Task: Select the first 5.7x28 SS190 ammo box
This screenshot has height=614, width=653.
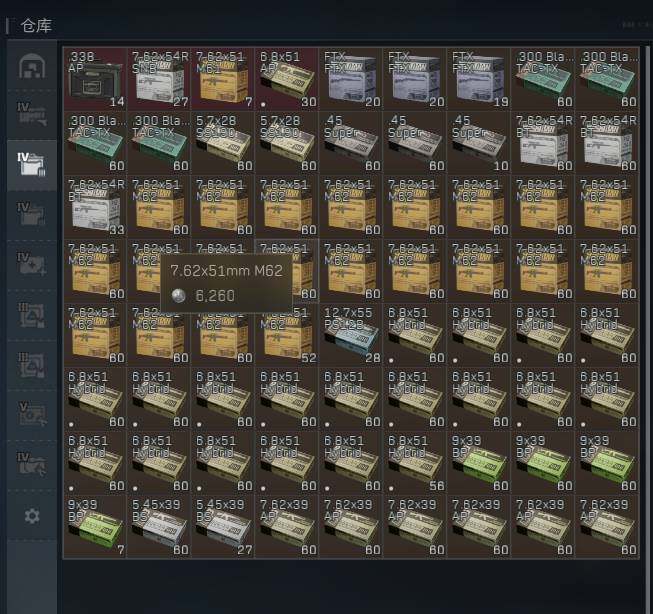Action: pos(224,143)
